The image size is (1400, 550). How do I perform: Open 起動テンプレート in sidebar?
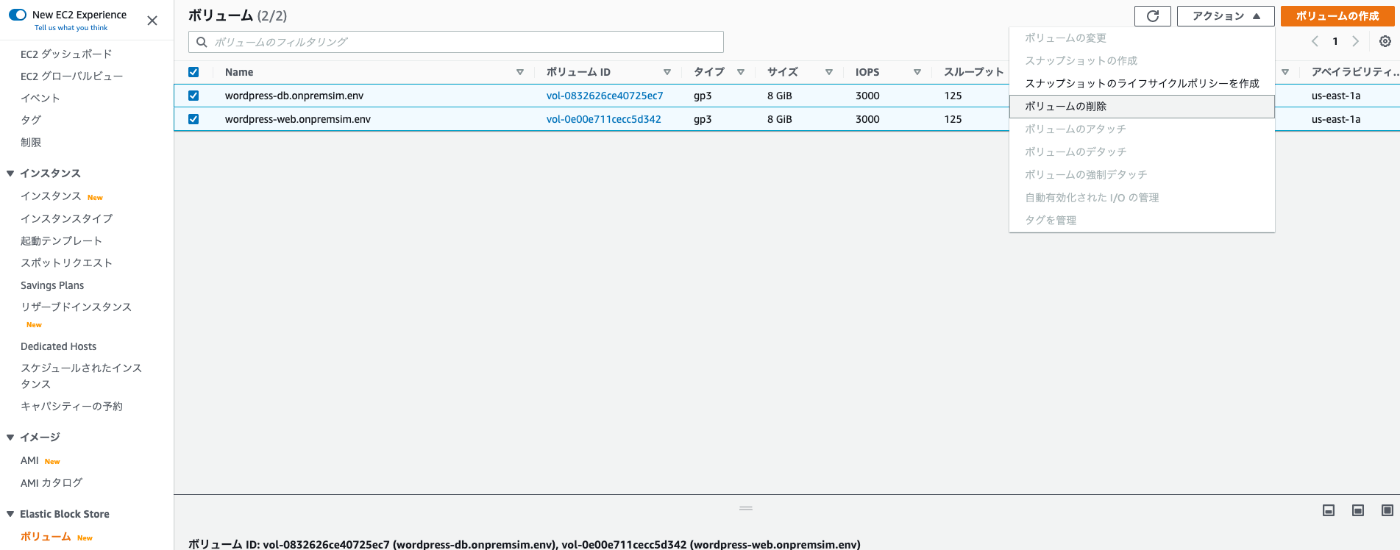pyautogui.click(x=61, y=240)
